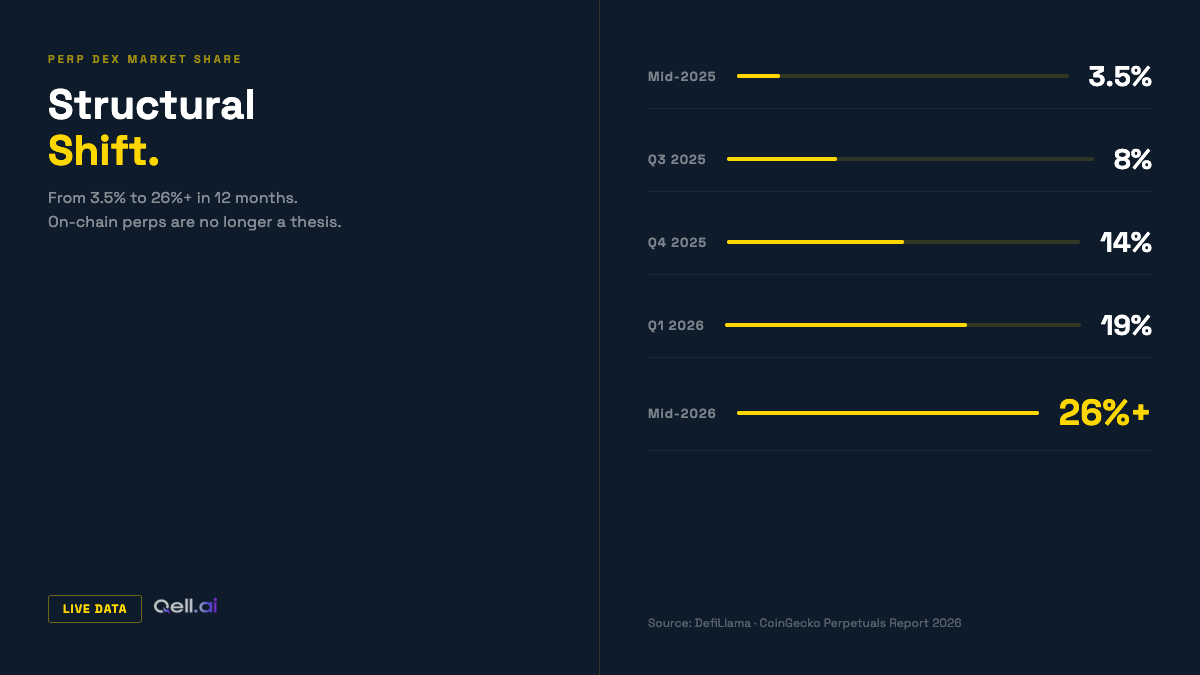This screenshot has width=1200, height=675.
Task: Click the Mid-2025 progress bar
Action: tap(903, 76)
